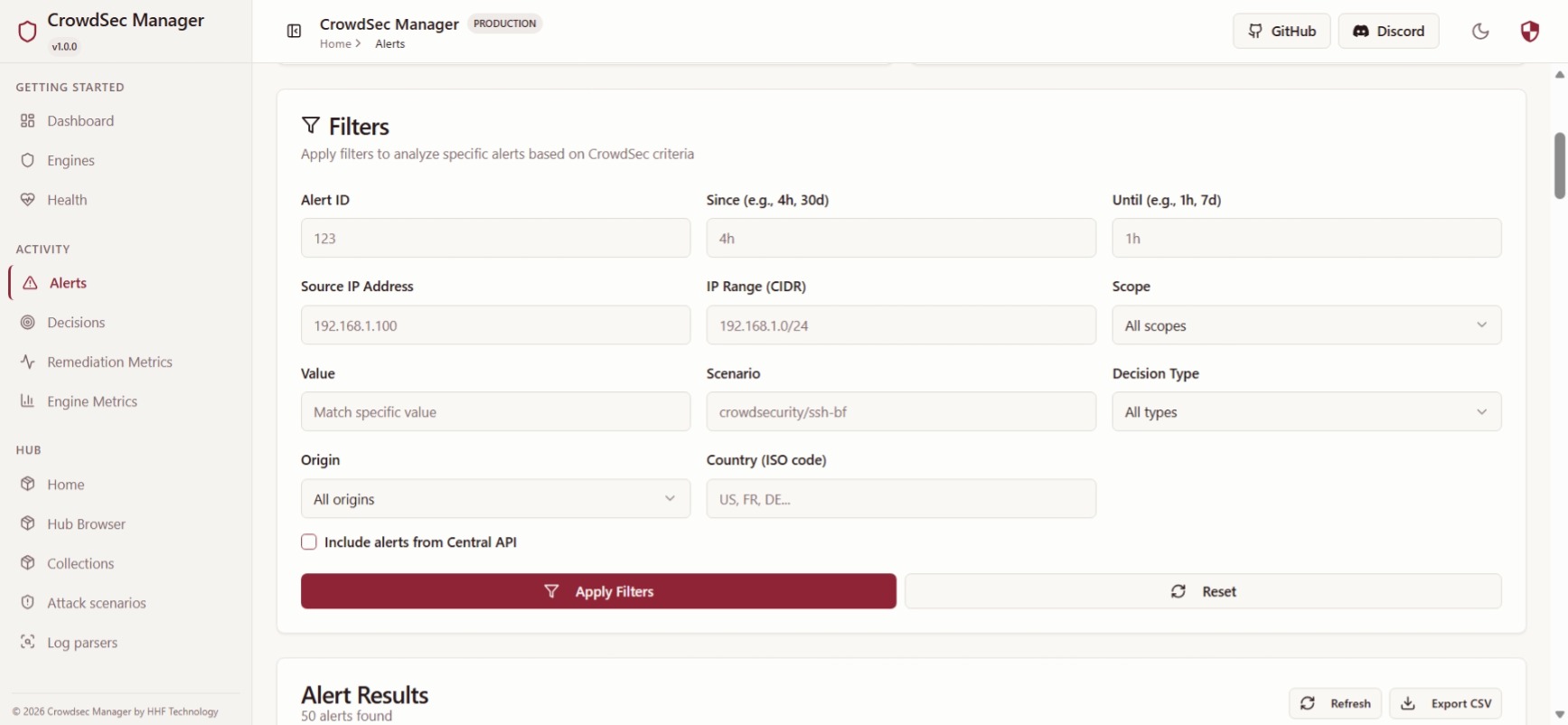Click the Hub Home cube icon
This screenshot has height=725, width=1568.
[x=28, y=485]
